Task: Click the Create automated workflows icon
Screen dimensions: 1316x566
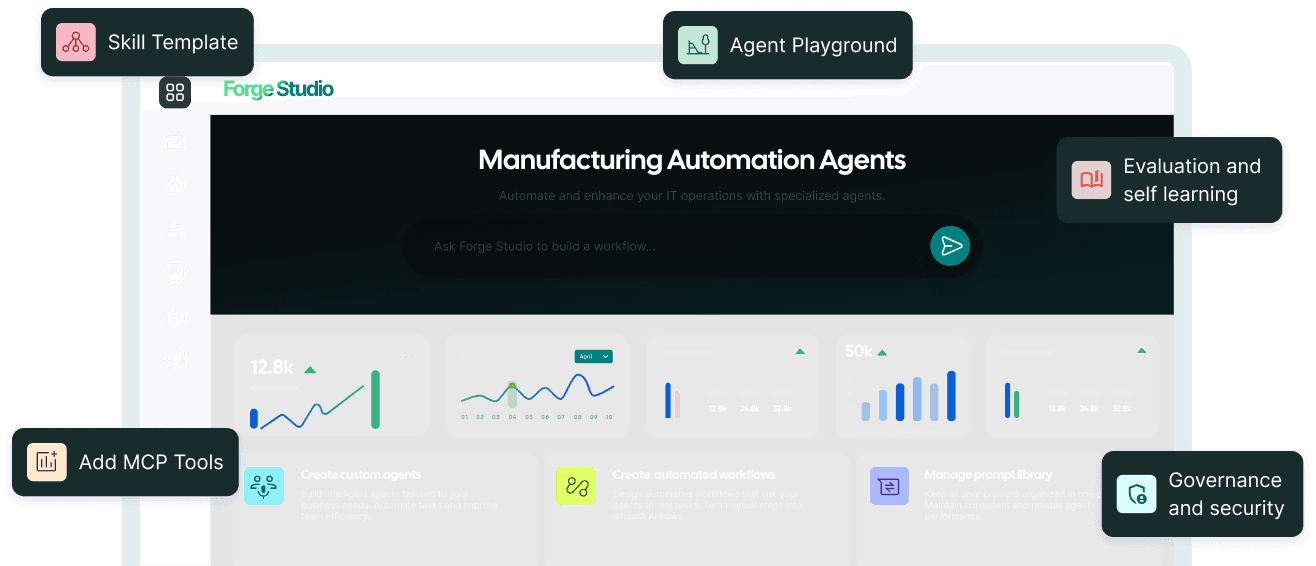Action: click(x=576, y=486)
